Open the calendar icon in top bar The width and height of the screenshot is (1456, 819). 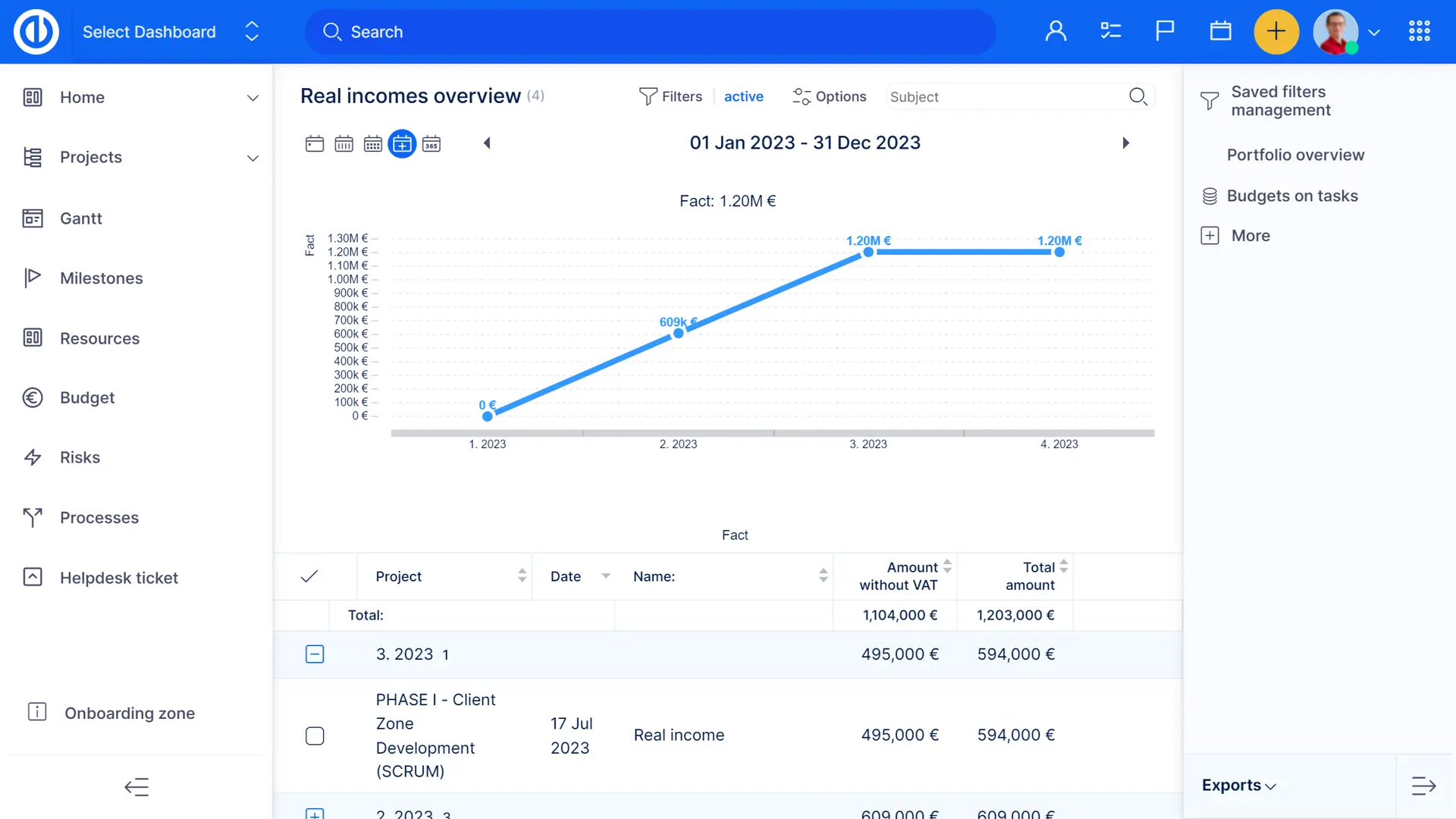(x=1220, y=31)
